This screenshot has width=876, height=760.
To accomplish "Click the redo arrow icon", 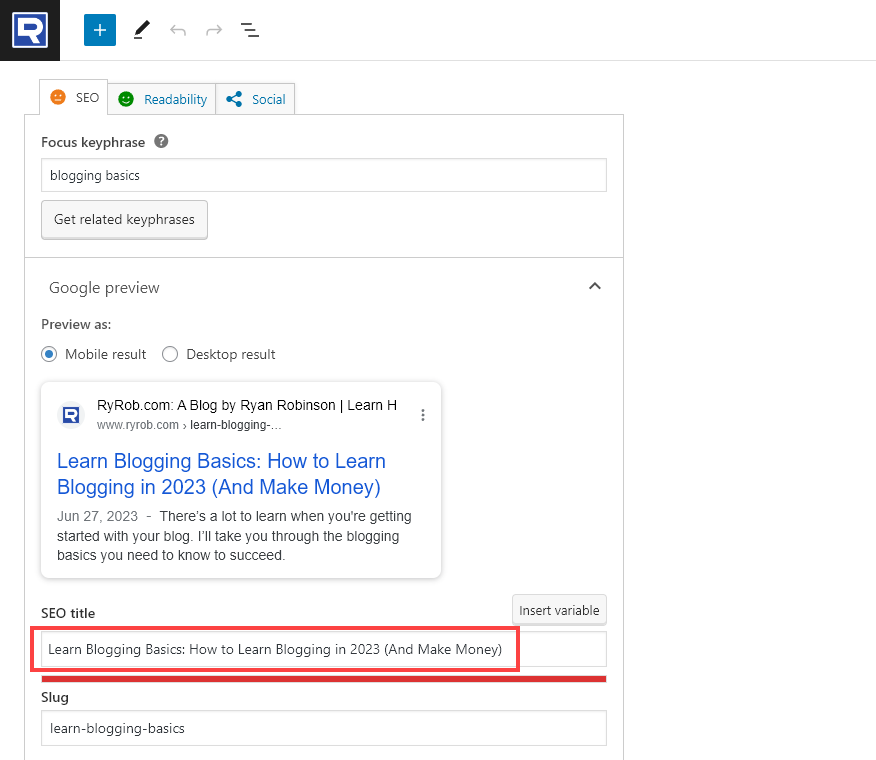I will (x=213, y=30).
